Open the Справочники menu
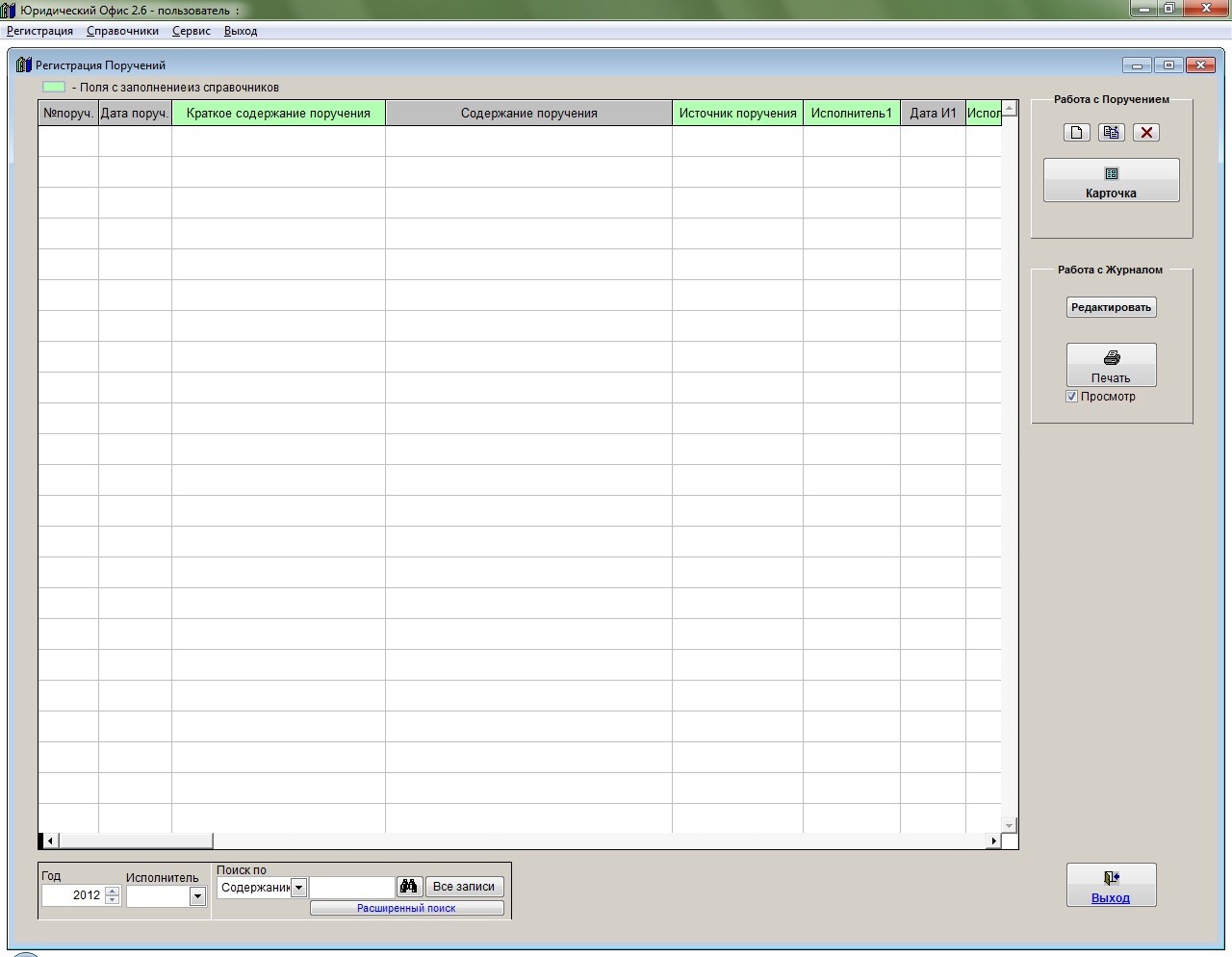This screenshot has width=1232, height=957. 122,31
